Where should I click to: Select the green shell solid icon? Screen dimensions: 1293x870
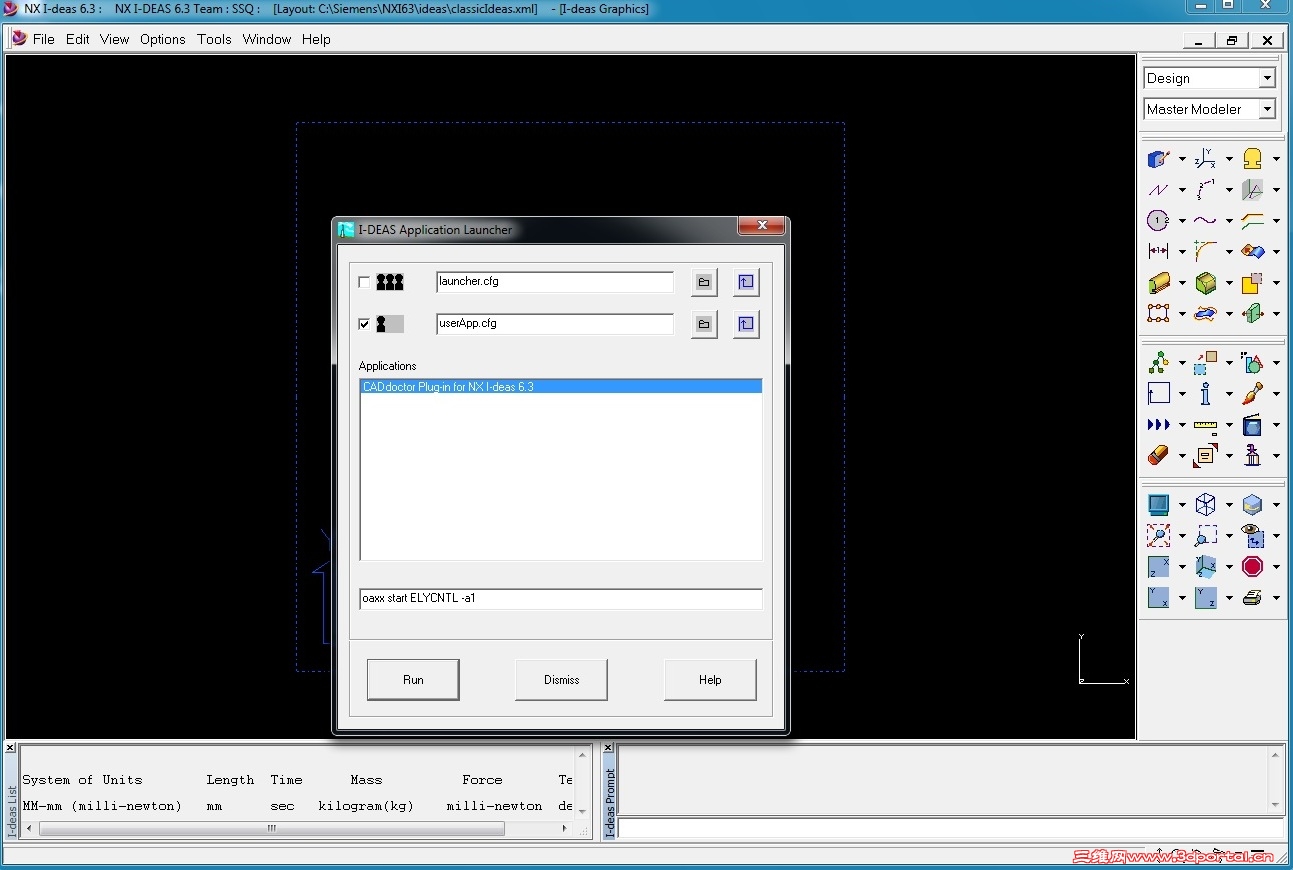point(1206,283)
